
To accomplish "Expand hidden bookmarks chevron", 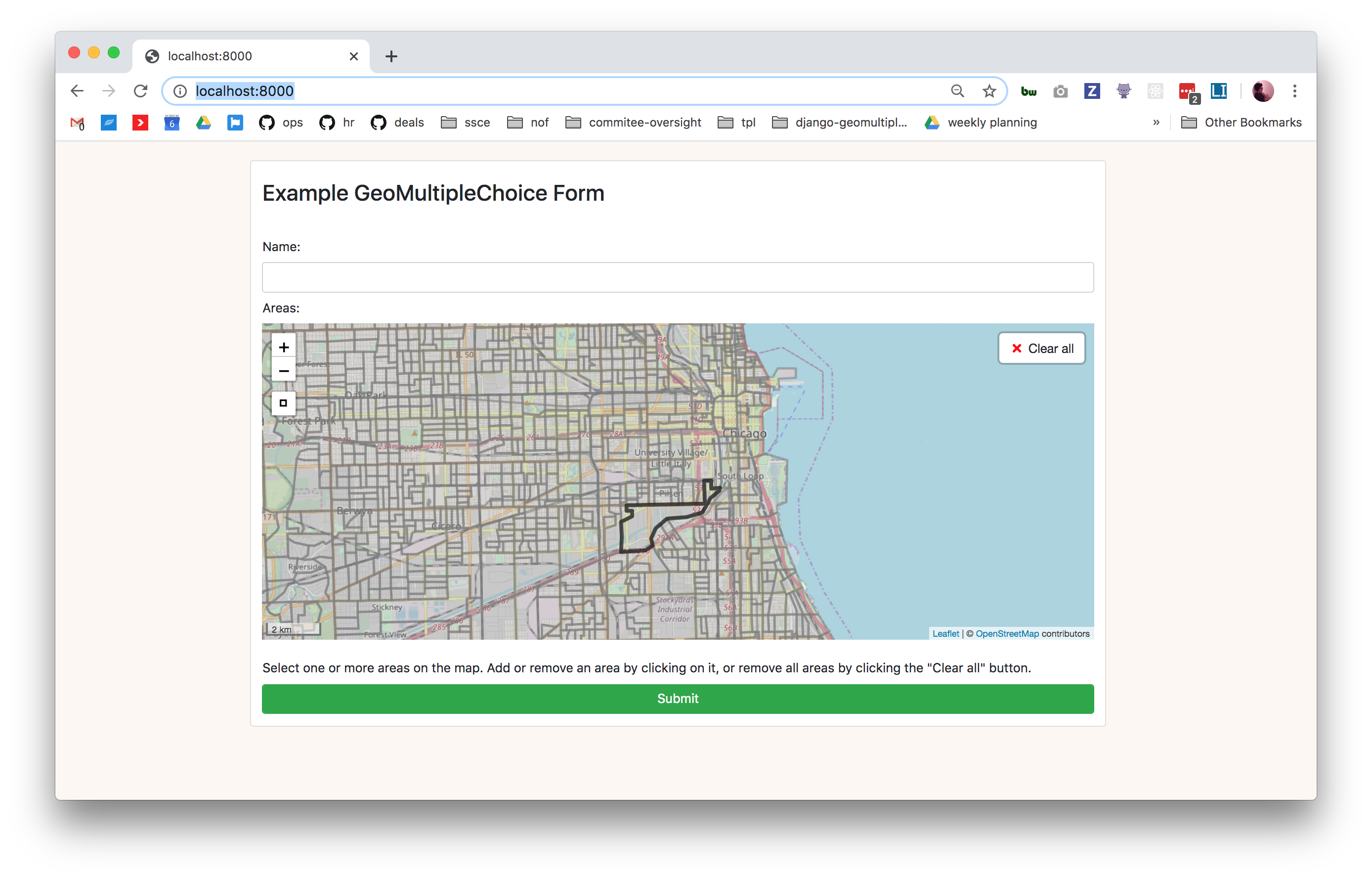I will 1157,123.
